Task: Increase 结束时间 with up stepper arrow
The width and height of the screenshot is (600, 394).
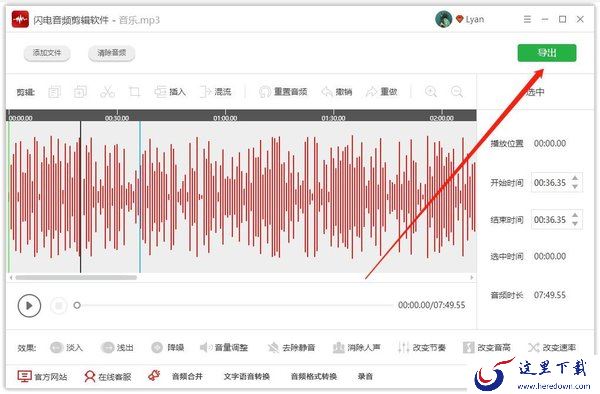Action: (575, 215)
